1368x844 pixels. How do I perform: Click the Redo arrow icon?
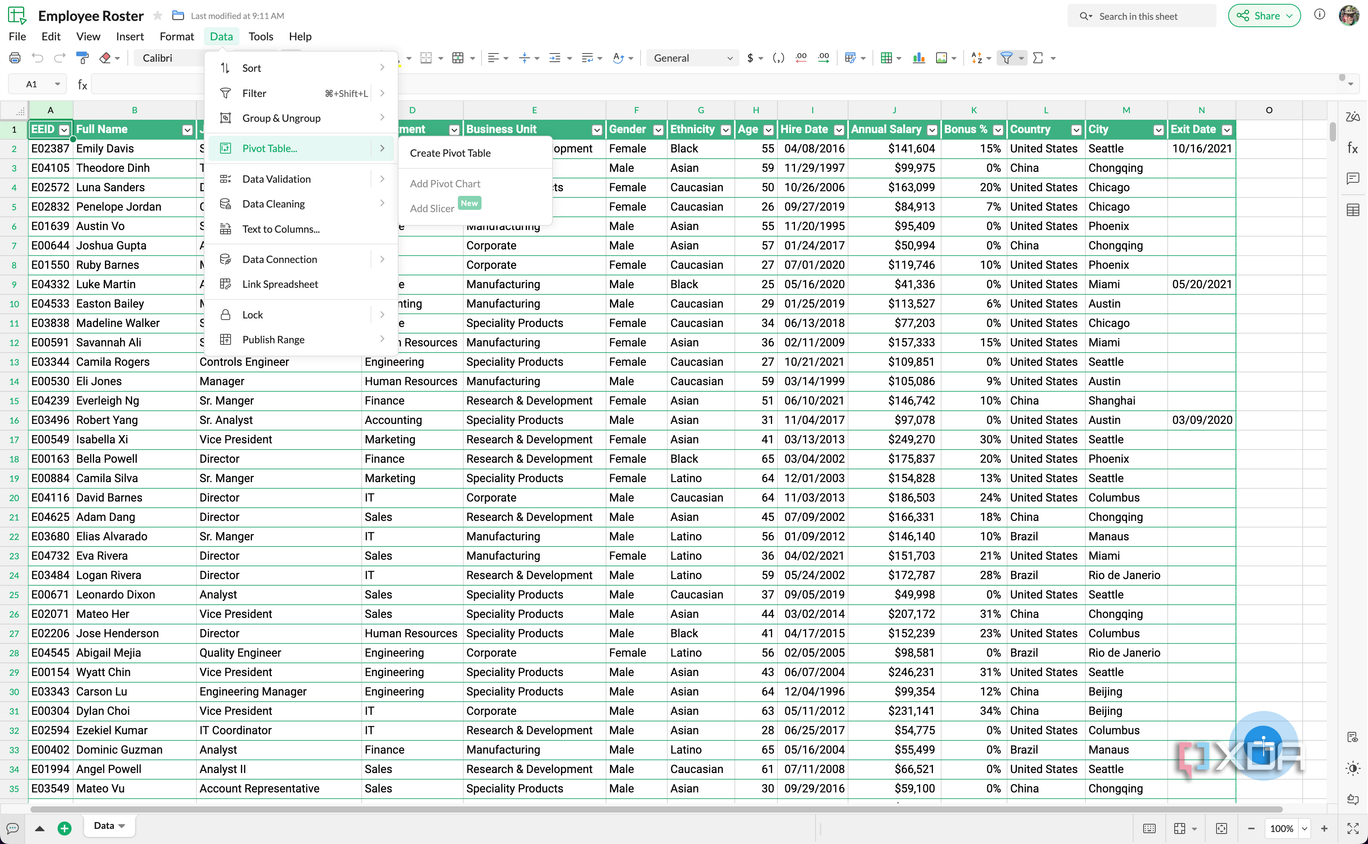tap(59, 58)
